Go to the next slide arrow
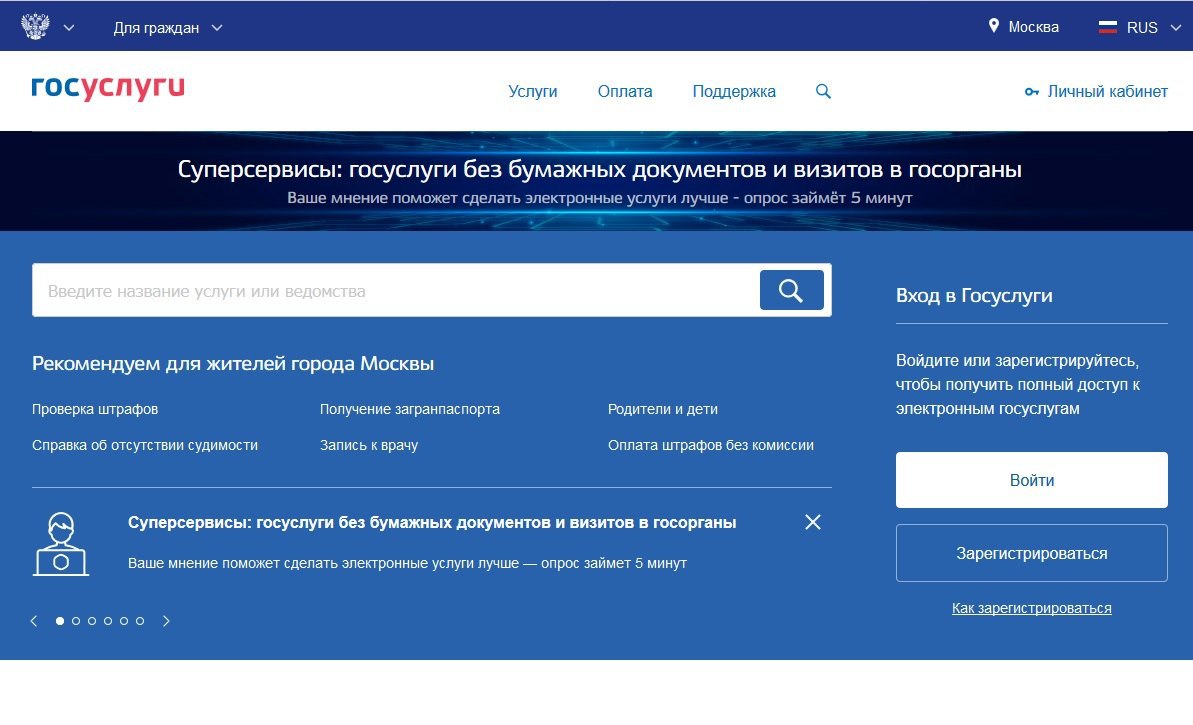Viewport: 1193px width, 725px height. tap(166, 621)
